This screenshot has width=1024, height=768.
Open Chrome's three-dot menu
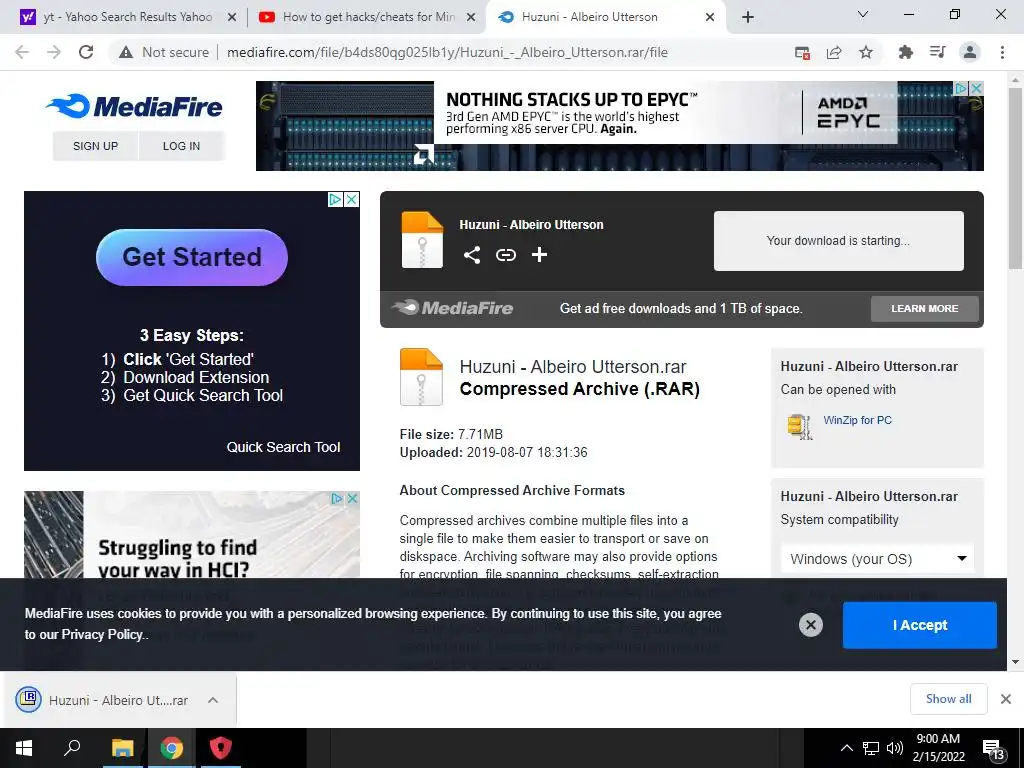[x=1002, y=52]
